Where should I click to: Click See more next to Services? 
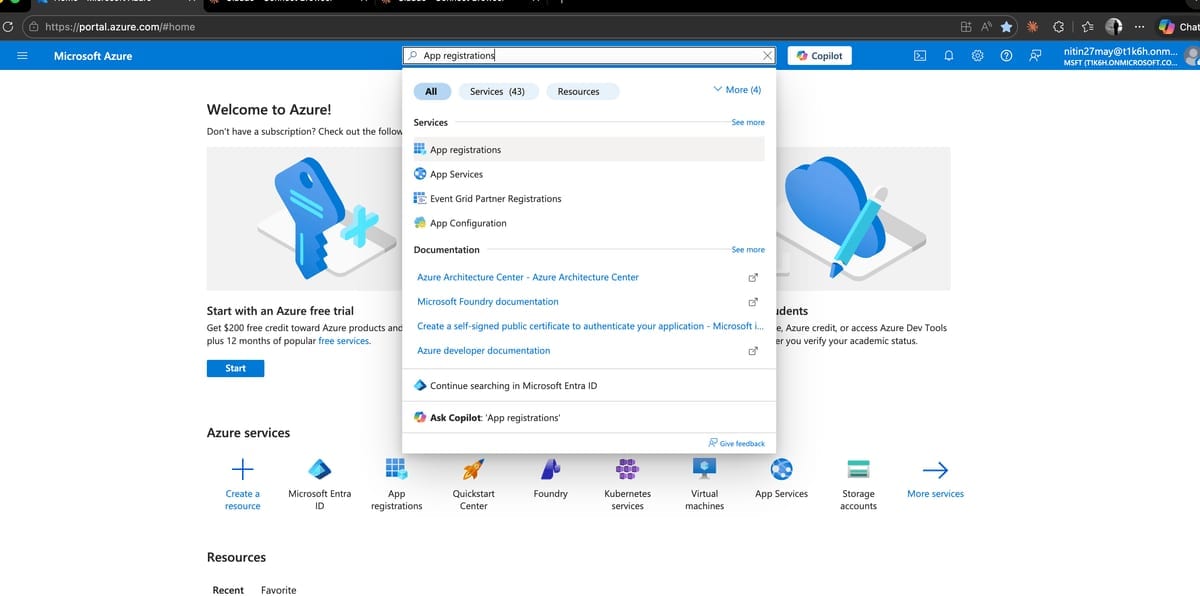(748, 122)
